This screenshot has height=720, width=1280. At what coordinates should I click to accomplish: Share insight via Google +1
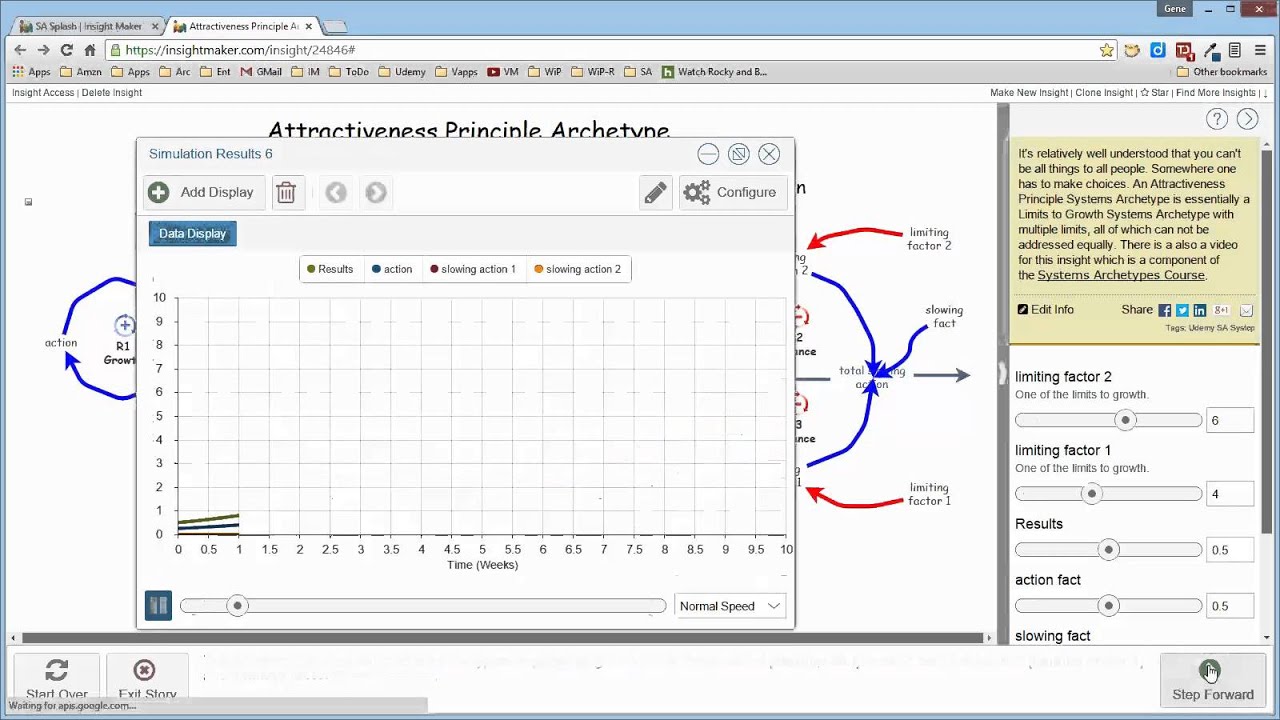click(x=1221, y=310)
